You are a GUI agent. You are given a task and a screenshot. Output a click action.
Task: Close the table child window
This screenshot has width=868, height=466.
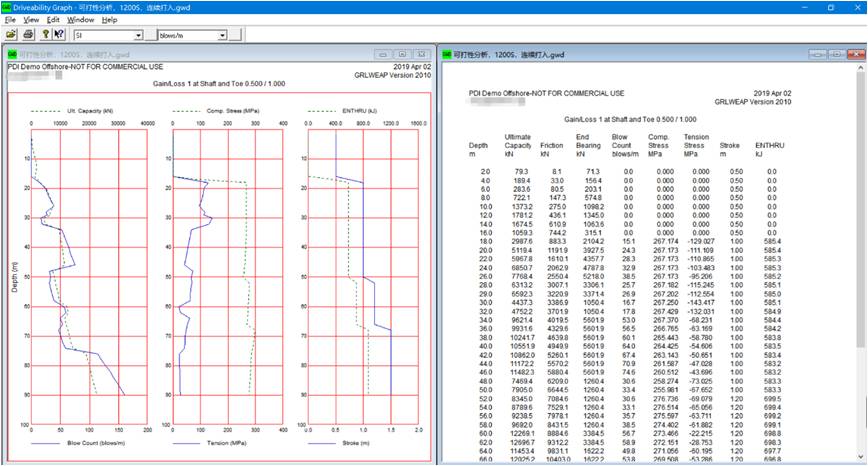tap(856, 53)
